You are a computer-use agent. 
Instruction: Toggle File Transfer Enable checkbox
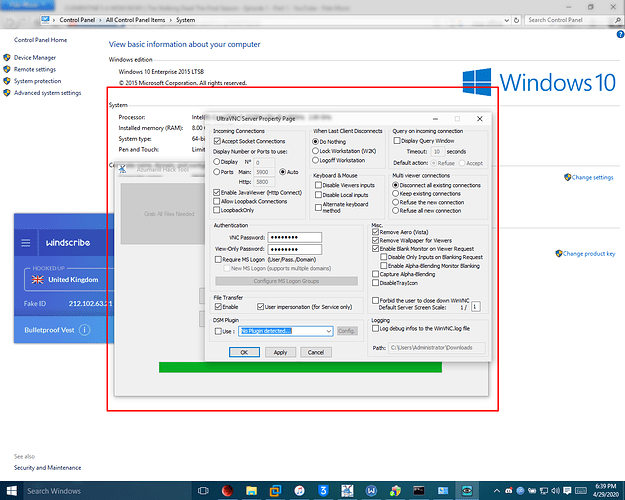(218, 307)
